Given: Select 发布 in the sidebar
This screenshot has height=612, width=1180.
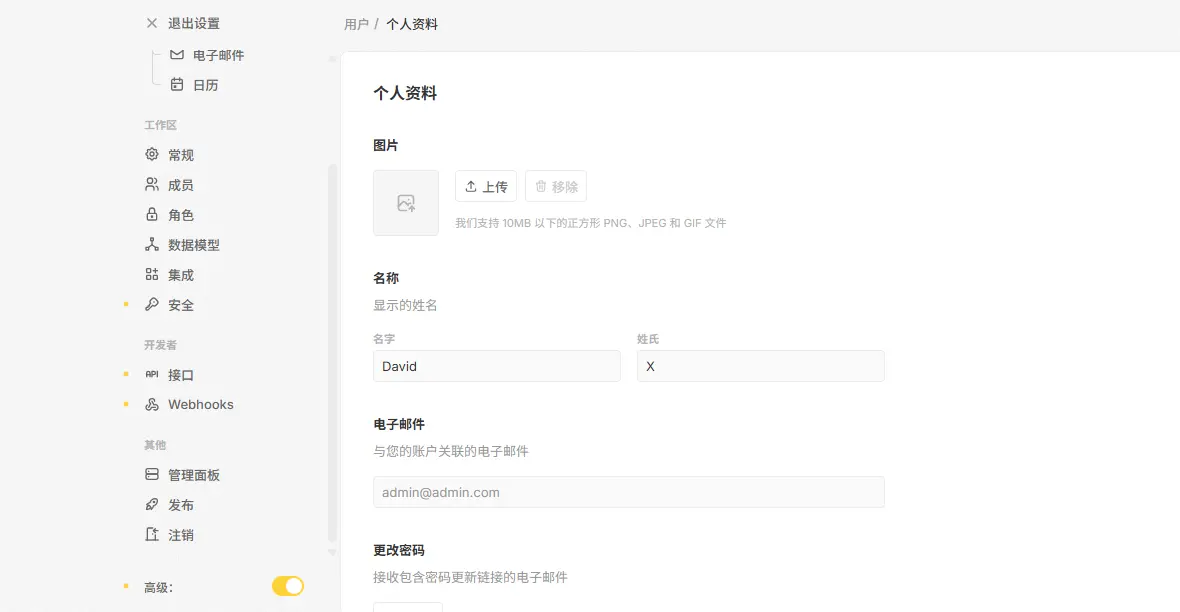Looking at the screenshot, I should [180, 505].
